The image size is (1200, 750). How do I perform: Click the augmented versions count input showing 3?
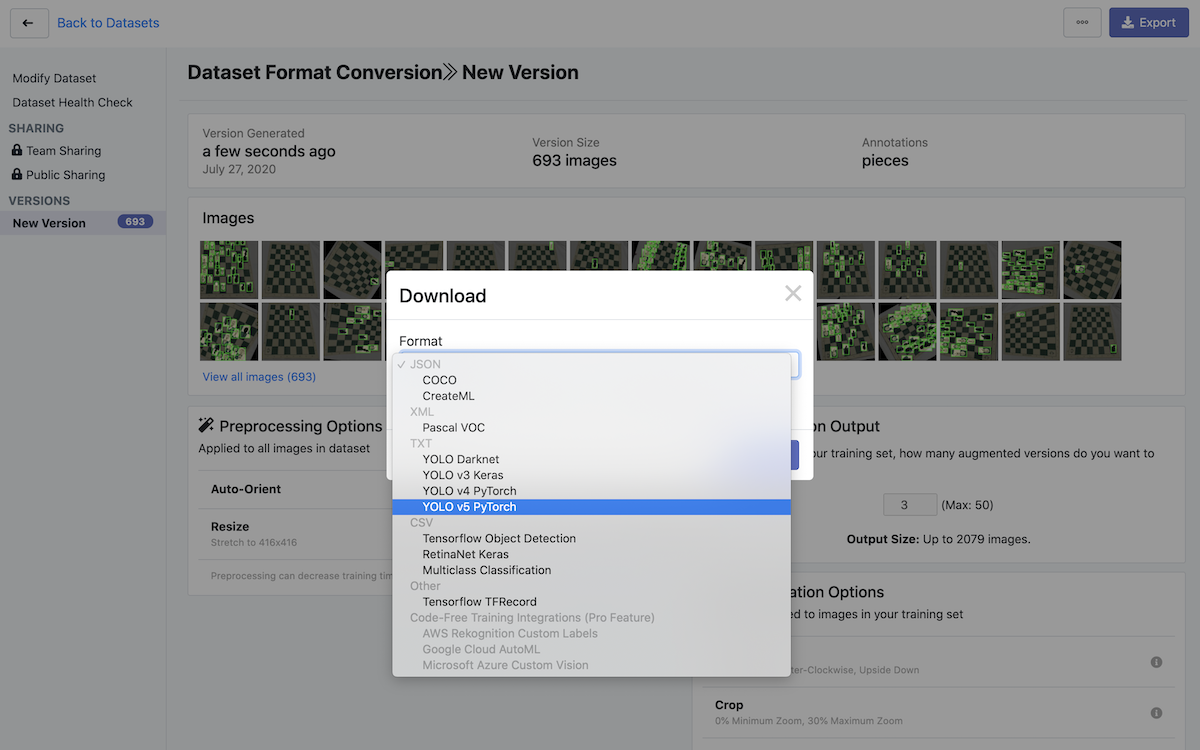click(x=909, y=505)
